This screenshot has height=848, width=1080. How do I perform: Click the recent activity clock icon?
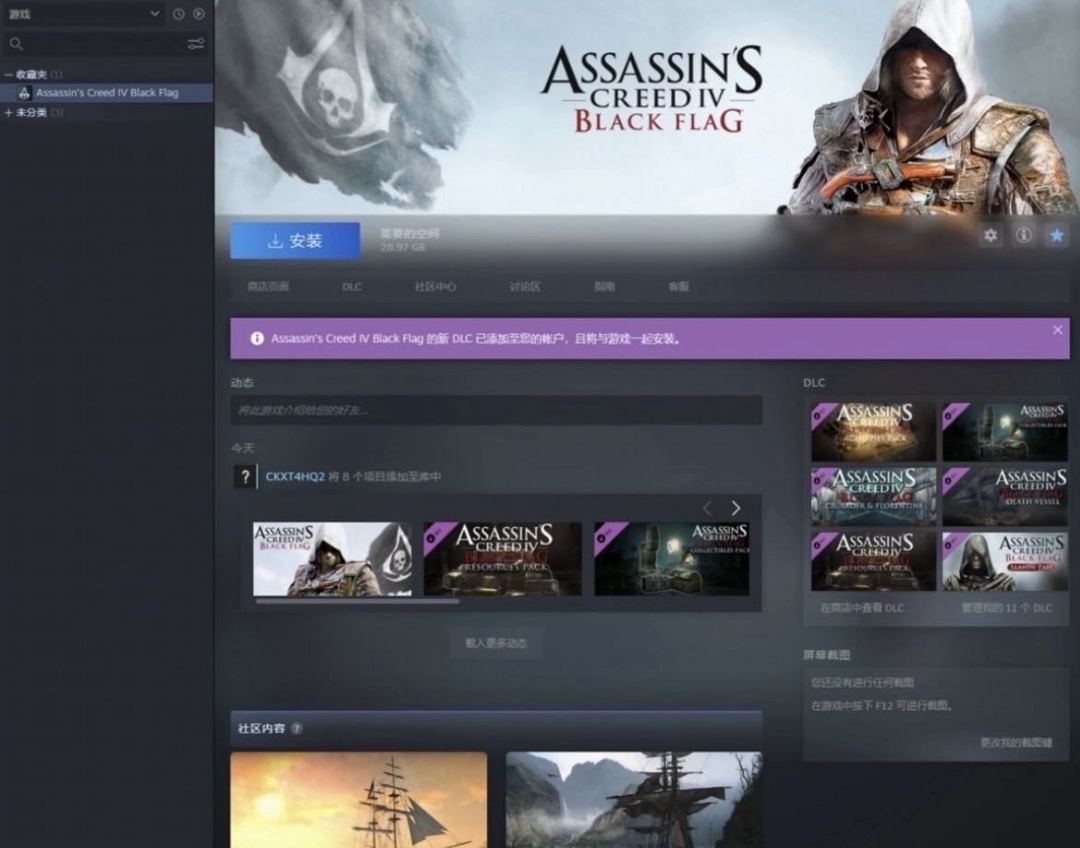(x=178, y=14)
